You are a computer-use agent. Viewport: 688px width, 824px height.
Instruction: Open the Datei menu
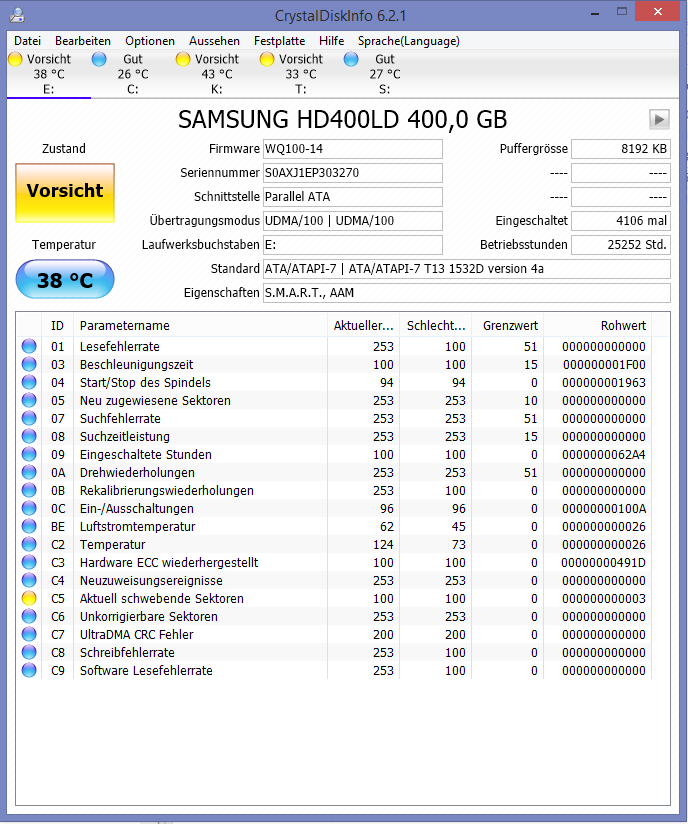click(x=27, y=41)
